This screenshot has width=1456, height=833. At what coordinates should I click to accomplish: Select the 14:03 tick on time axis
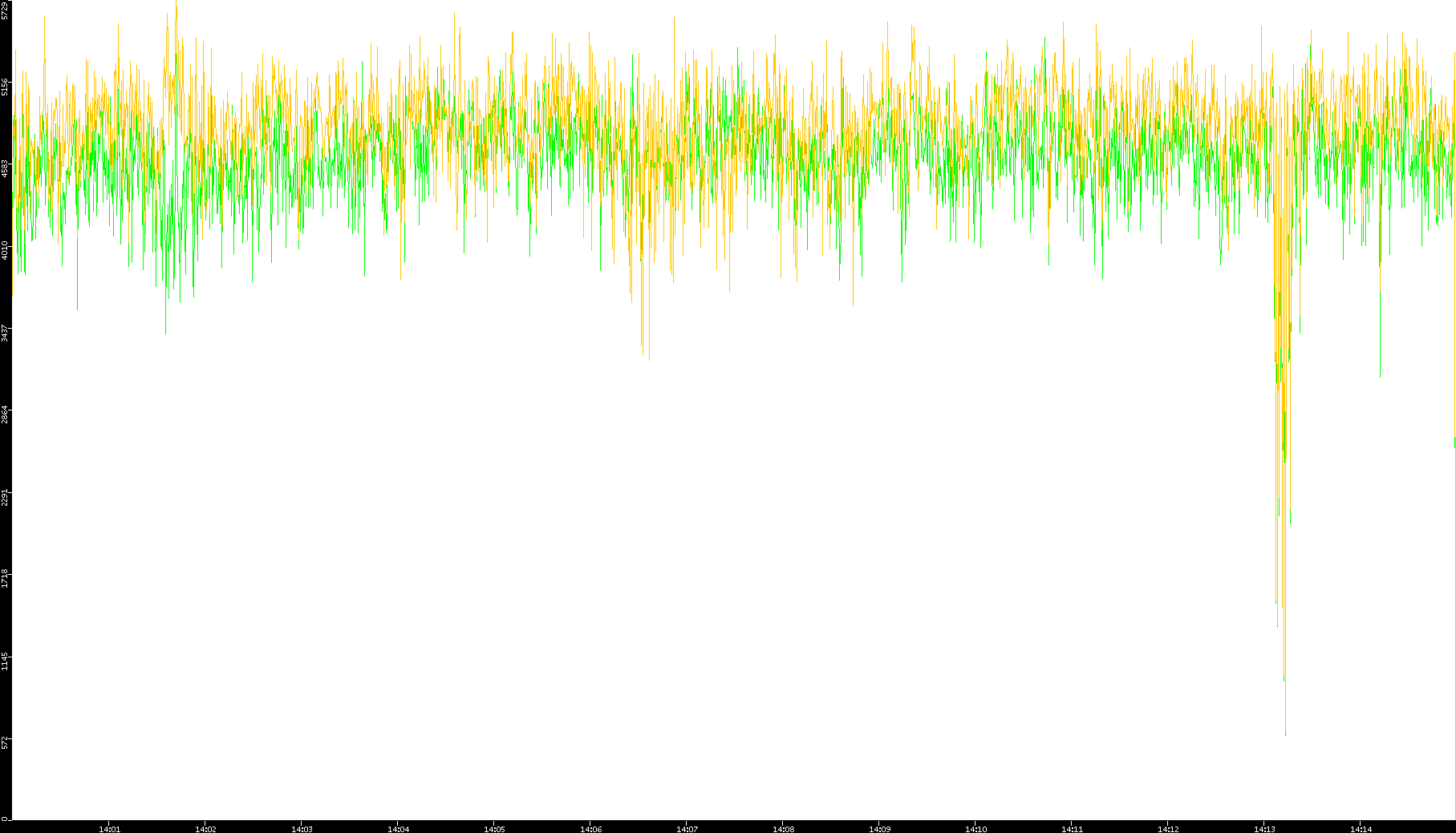pyautogui.click(x=302, y=829)
